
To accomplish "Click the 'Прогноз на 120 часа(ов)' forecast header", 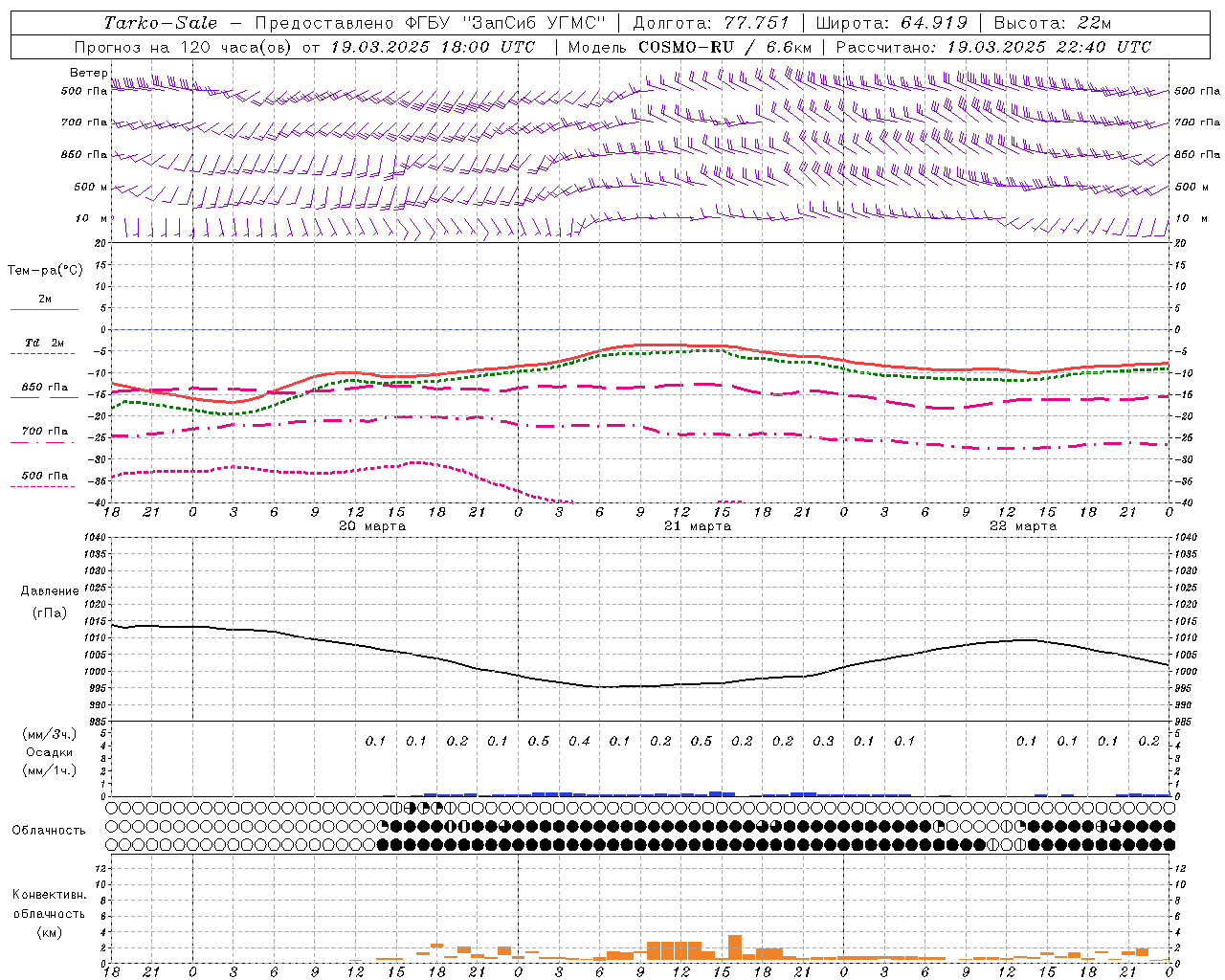I will 185,47.
